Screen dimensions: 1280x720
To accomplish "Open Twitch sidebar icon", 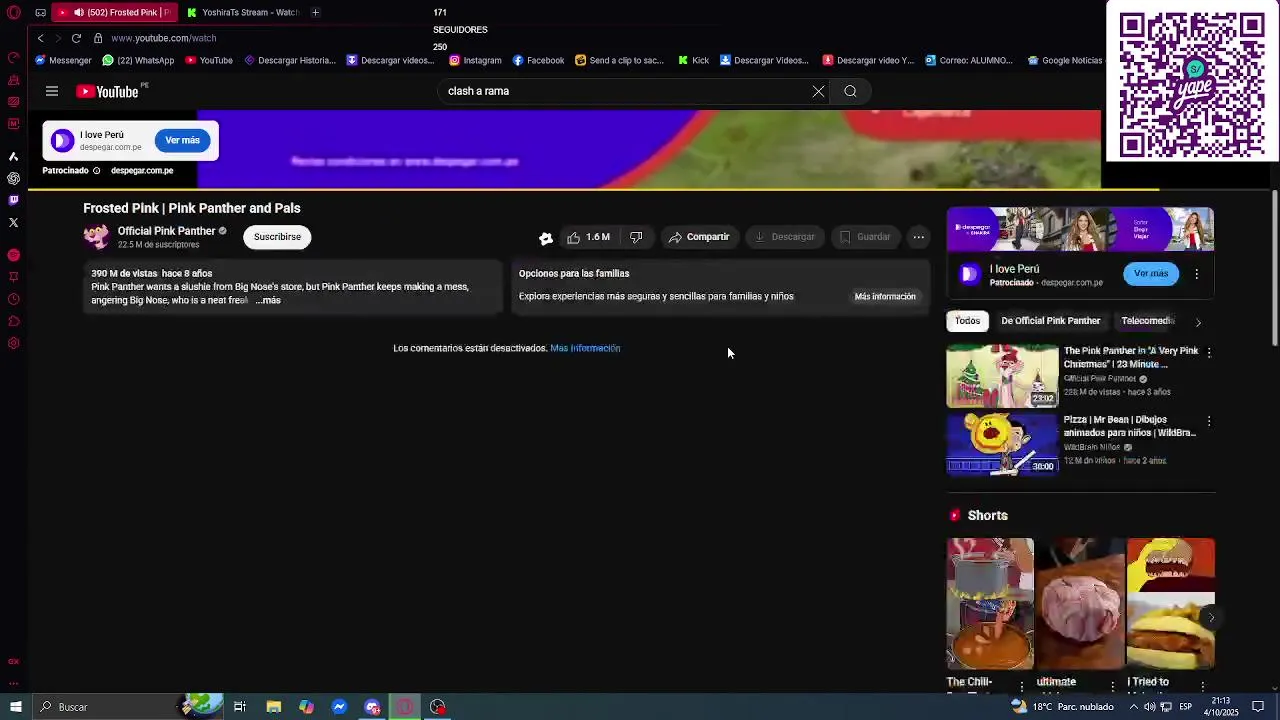I will pyautogui.click(x=13, y=200).
